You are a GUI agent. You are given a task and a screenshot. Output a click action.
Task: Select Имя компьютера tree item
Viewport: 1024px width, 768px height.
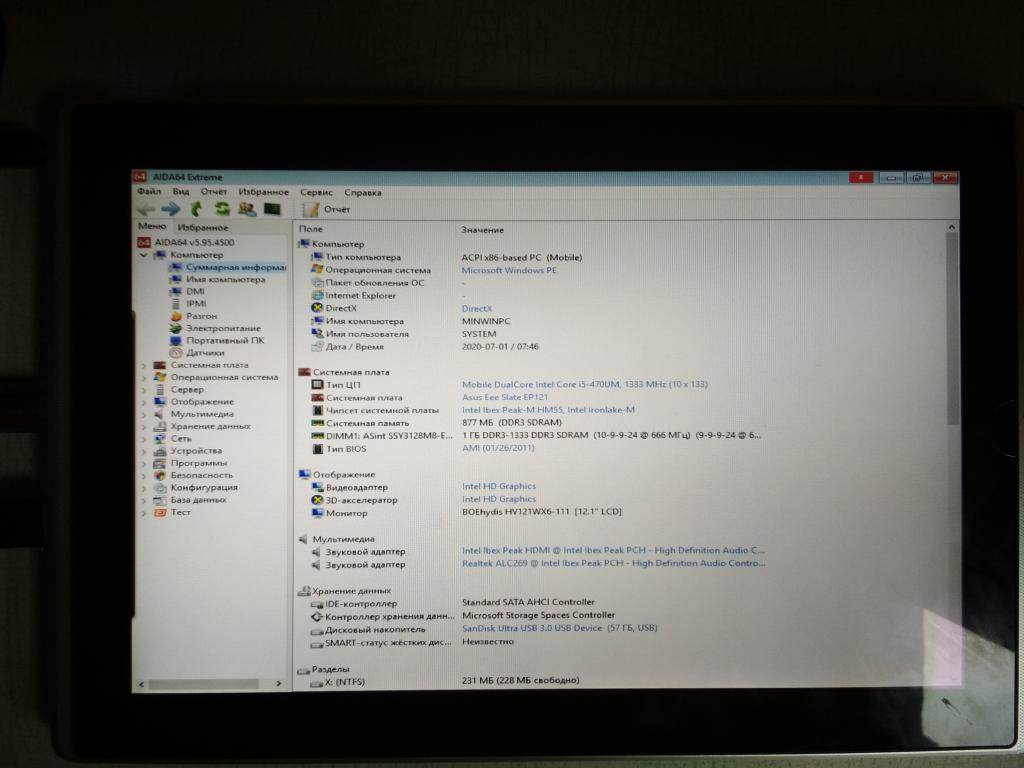pyautogui.click(x=225, y=280)
